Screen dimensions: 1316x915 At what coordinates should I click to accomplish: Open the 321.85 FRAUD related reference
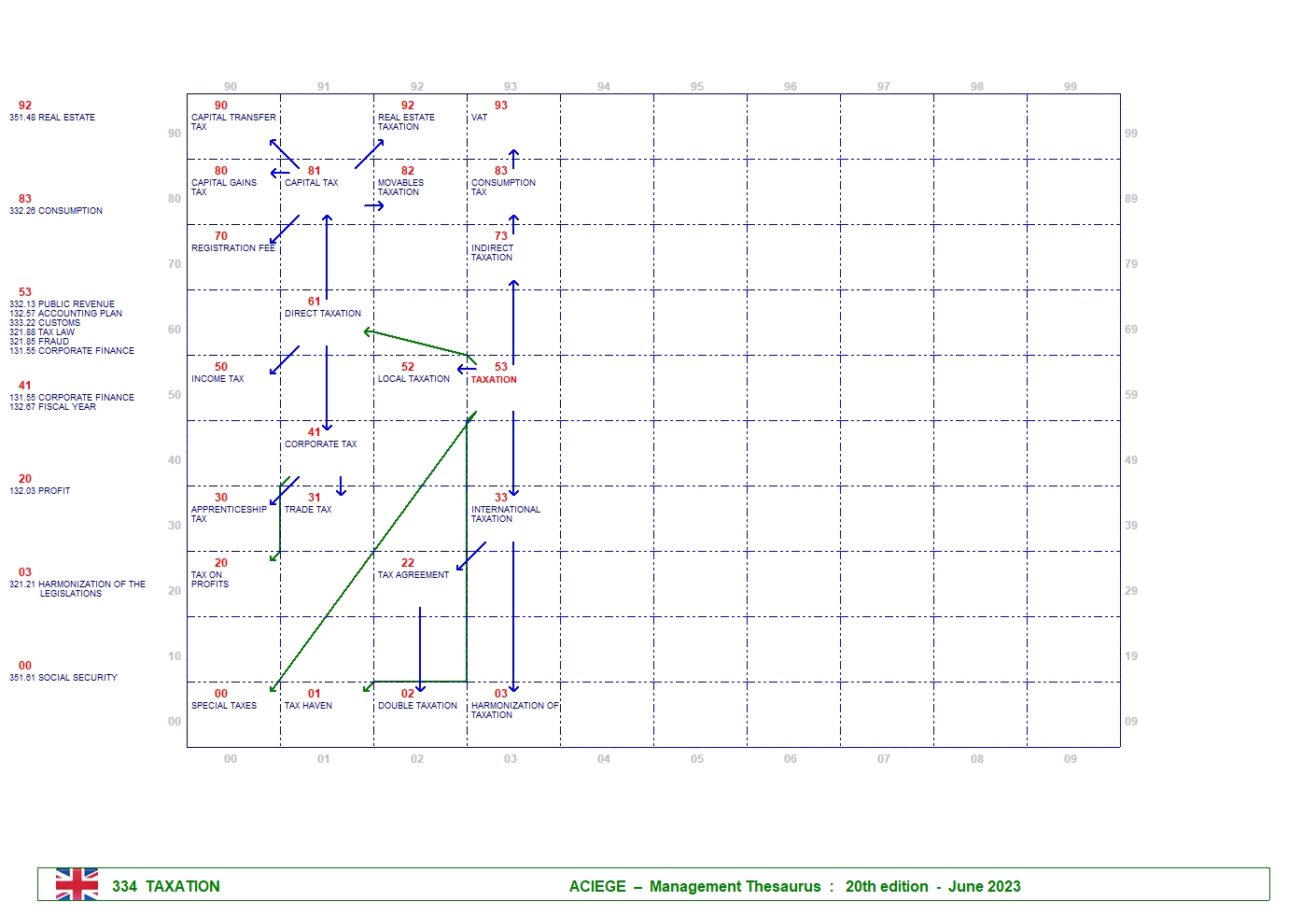coord(39,342)
